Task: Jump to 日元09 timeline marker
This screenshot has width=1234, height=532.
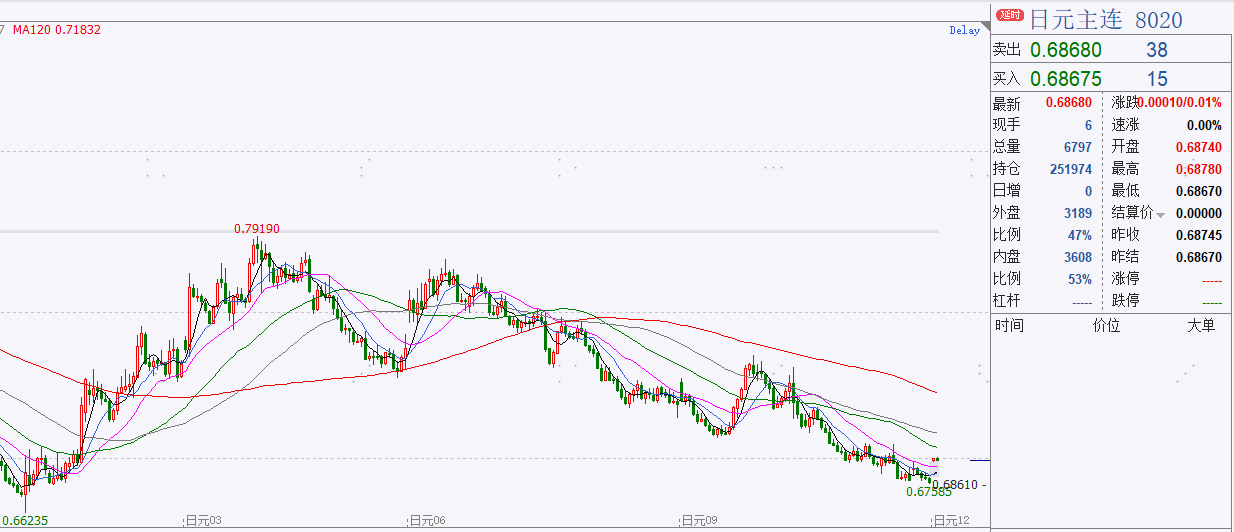Action: tap(699, 521)
